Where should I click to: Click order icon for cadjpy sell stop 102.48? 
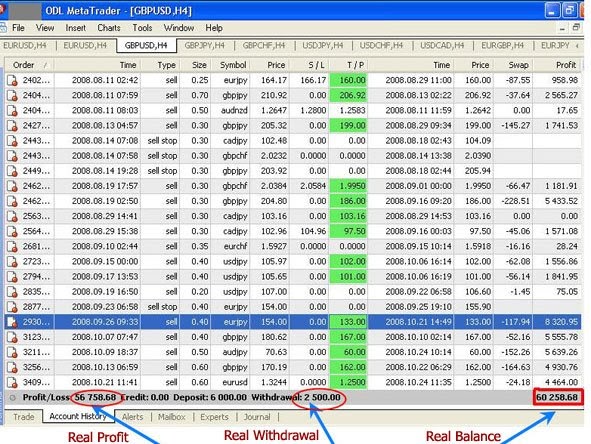click(12, 141)
